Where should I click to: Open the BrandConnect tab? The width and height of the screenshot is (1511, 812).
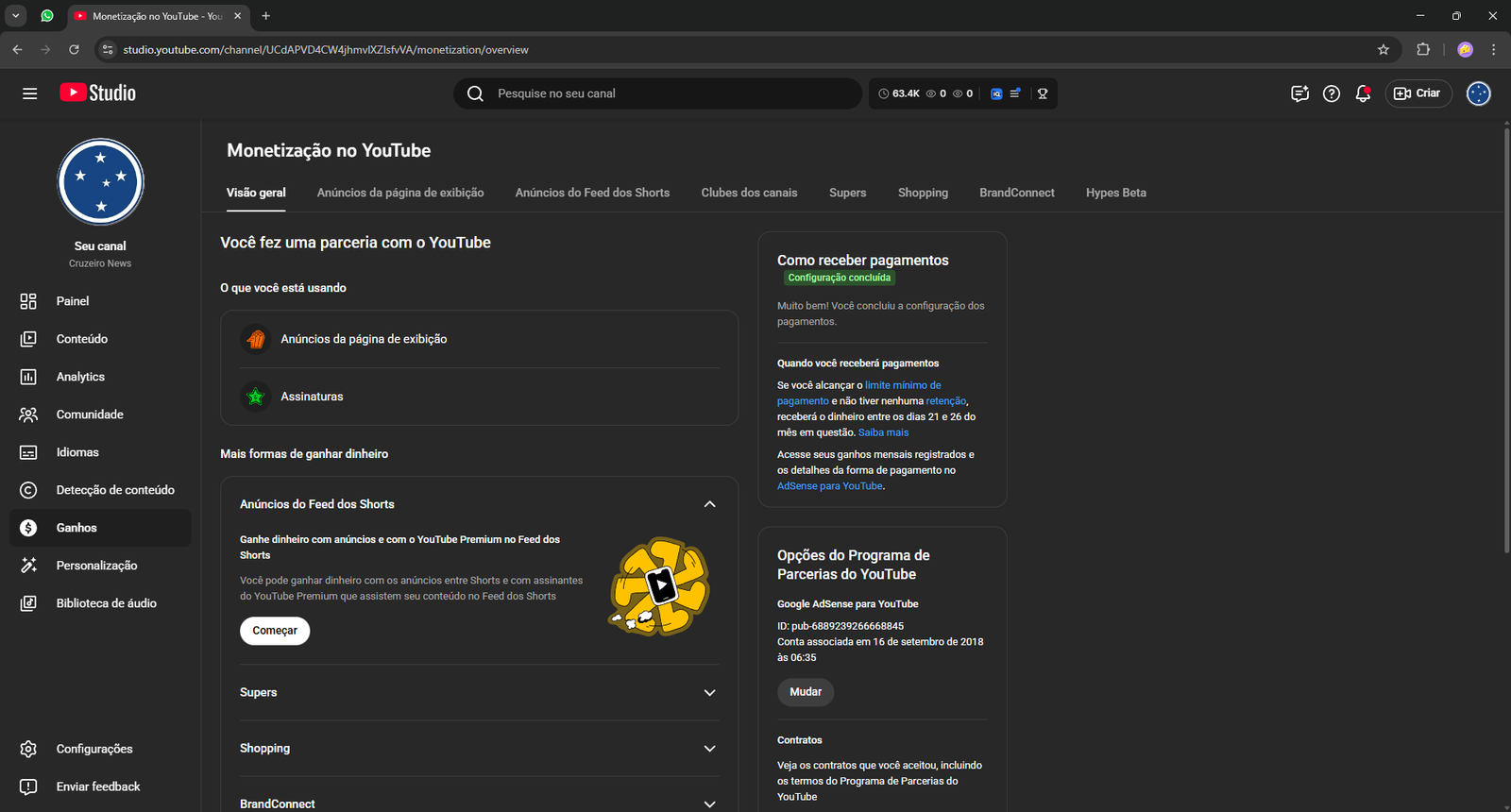[x=1016, y=193]
